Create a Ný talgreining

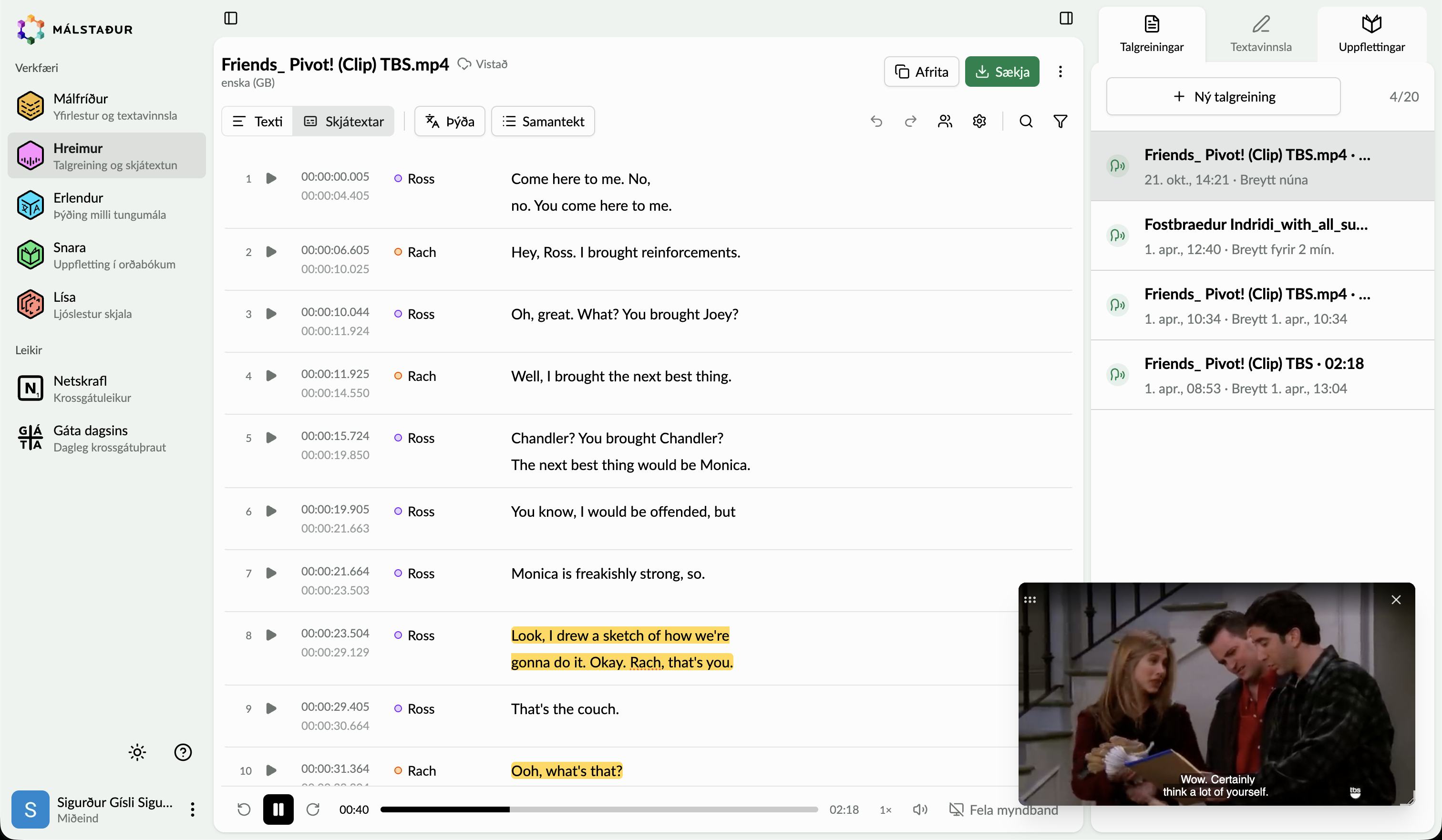coord(1224,96)
